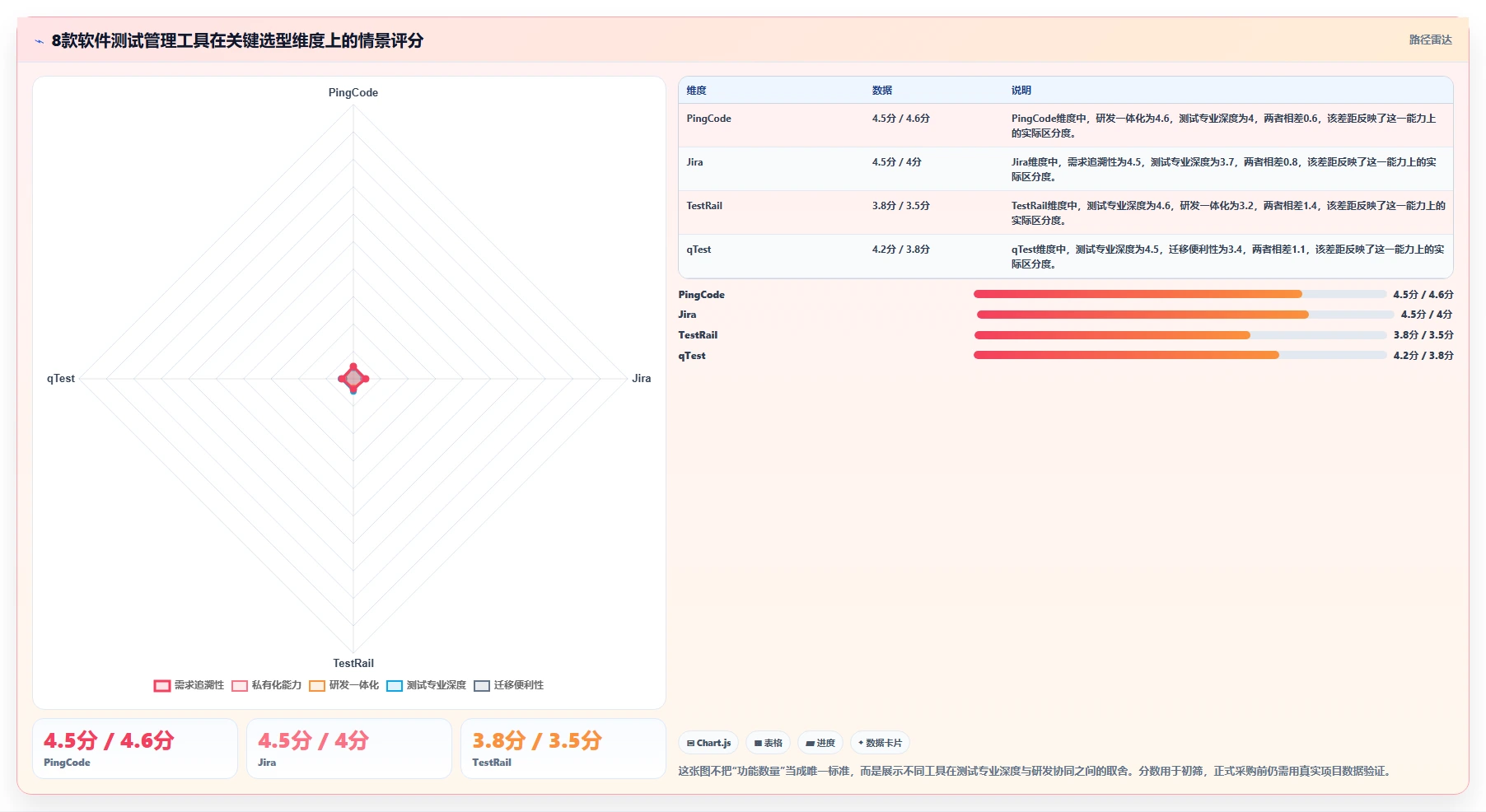Toggle the 测试专业深度 legend series
Image resolution: width=1486 pixels, height=812 pixels.
coord(426,685)
